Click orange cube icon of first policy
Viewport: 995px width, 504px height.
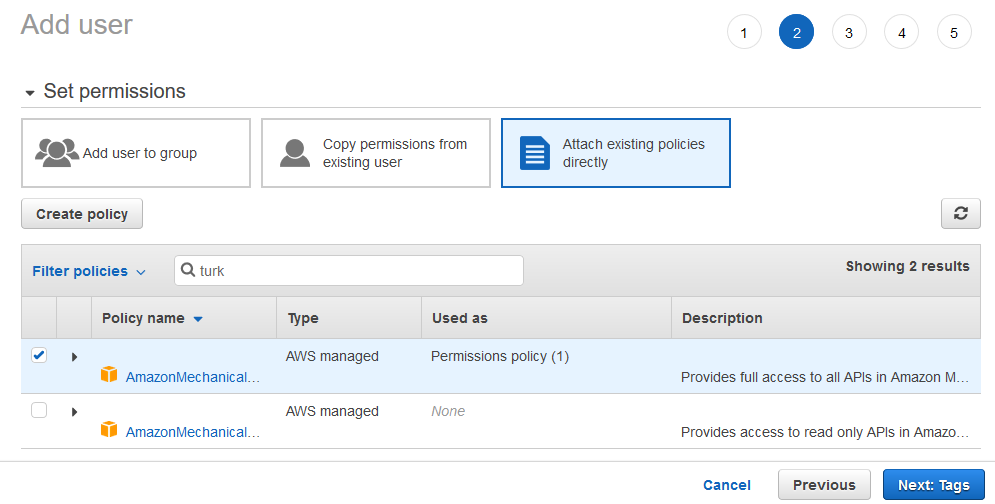pos(109,375)
